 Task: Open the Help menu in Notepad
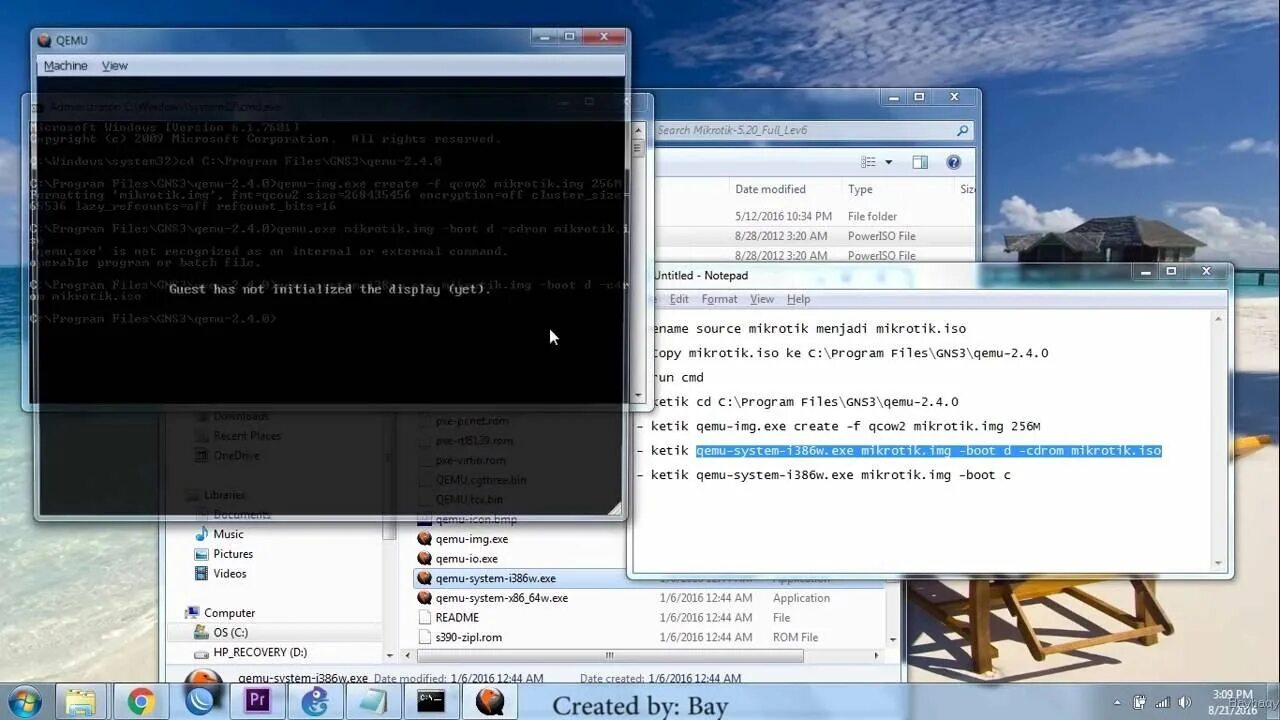(x=798, y=299)
